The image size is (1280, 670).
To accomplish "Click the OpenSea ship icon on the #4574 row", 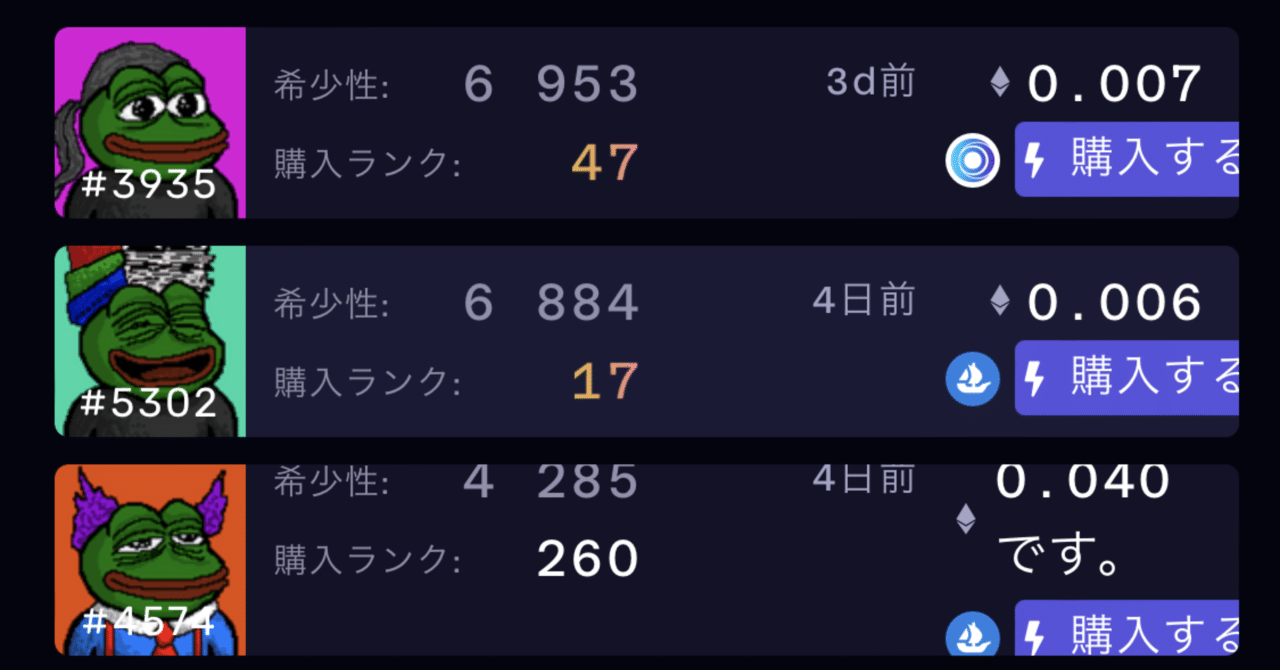I will [971, 636].
